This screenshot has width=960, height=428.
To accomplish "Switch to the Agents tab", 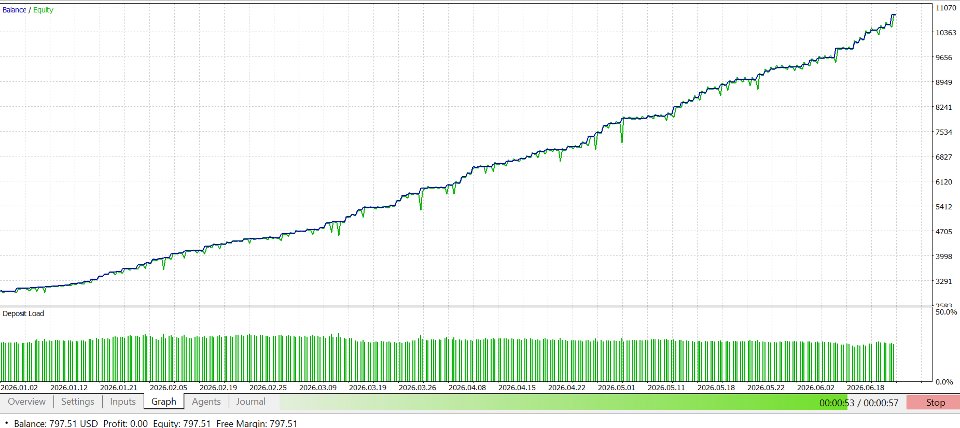I will point(206,402).
